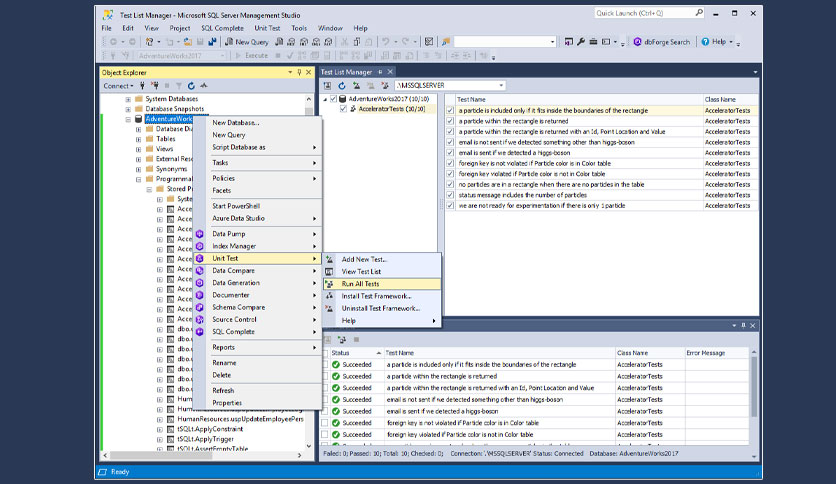Select Run All Tests from the submenu
This screenshot has height=484, width=836.
(382, 284)
